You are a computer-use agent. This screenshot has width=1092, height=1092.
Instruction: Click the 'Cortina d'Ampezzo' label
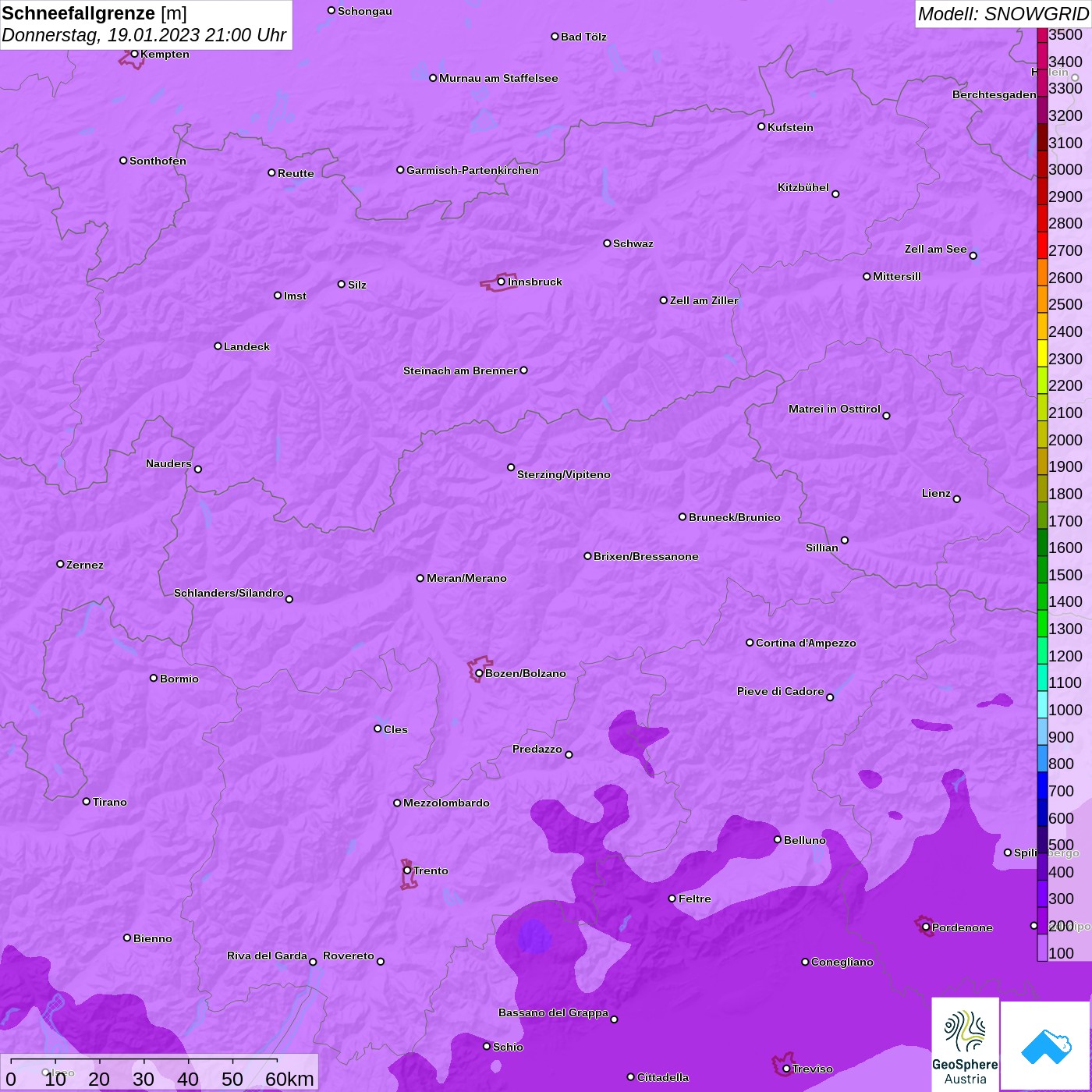click(806, 643)
